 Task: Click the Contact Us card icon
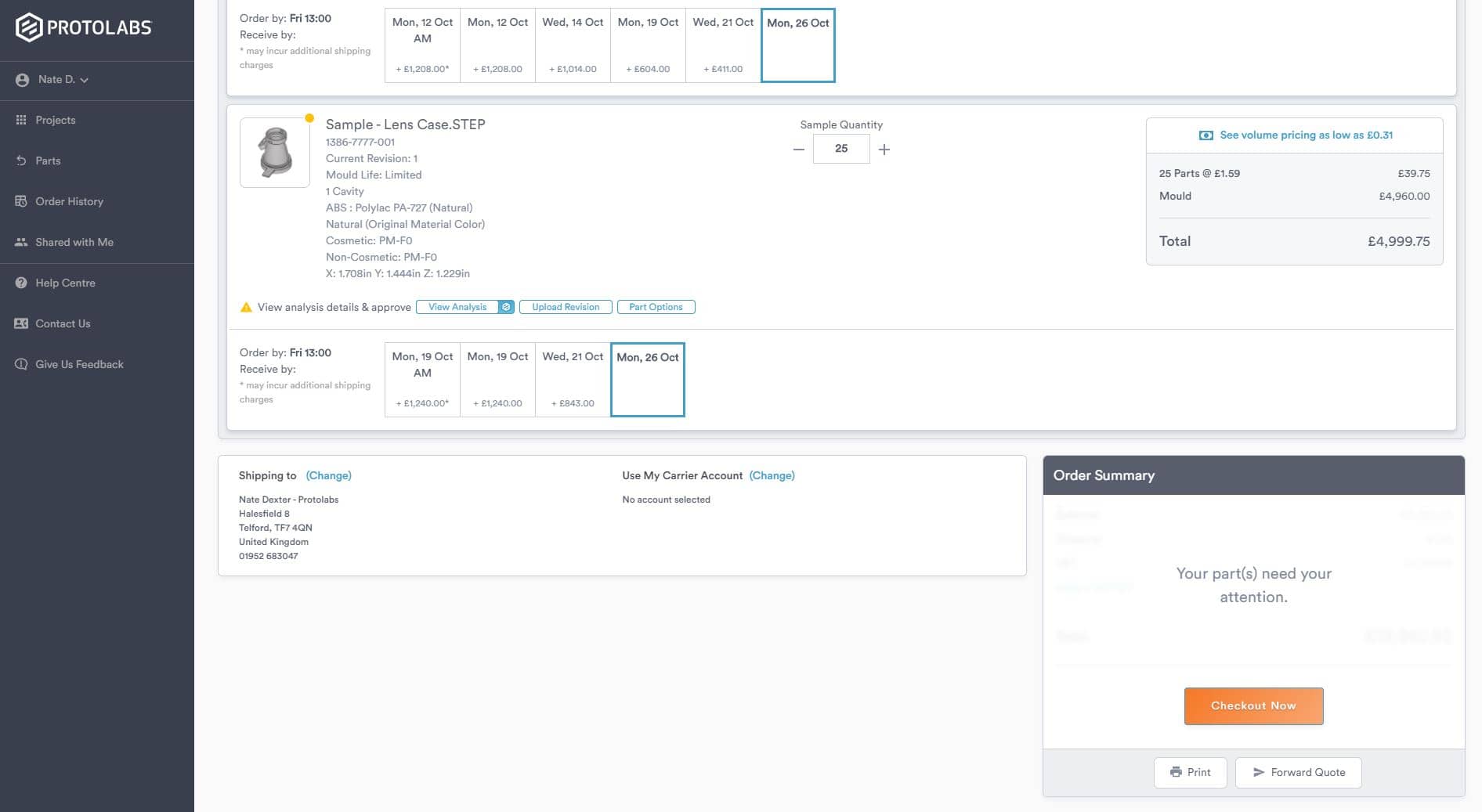[21, 323]
